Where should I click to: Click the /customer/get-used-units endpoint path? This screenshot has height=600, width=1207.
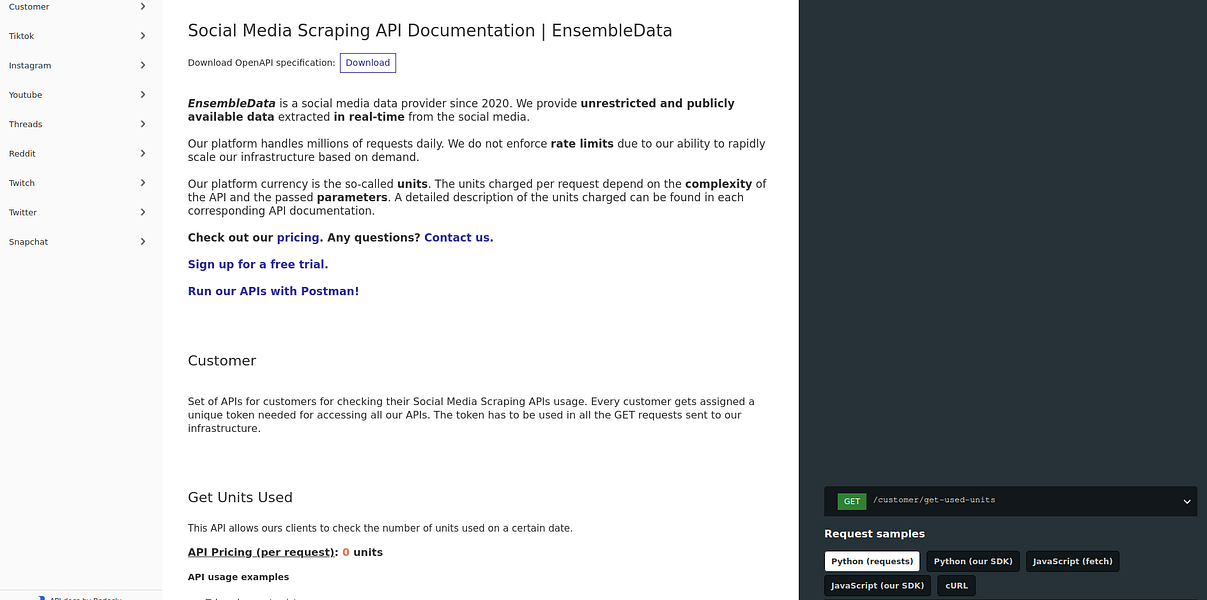click(934, 500)
